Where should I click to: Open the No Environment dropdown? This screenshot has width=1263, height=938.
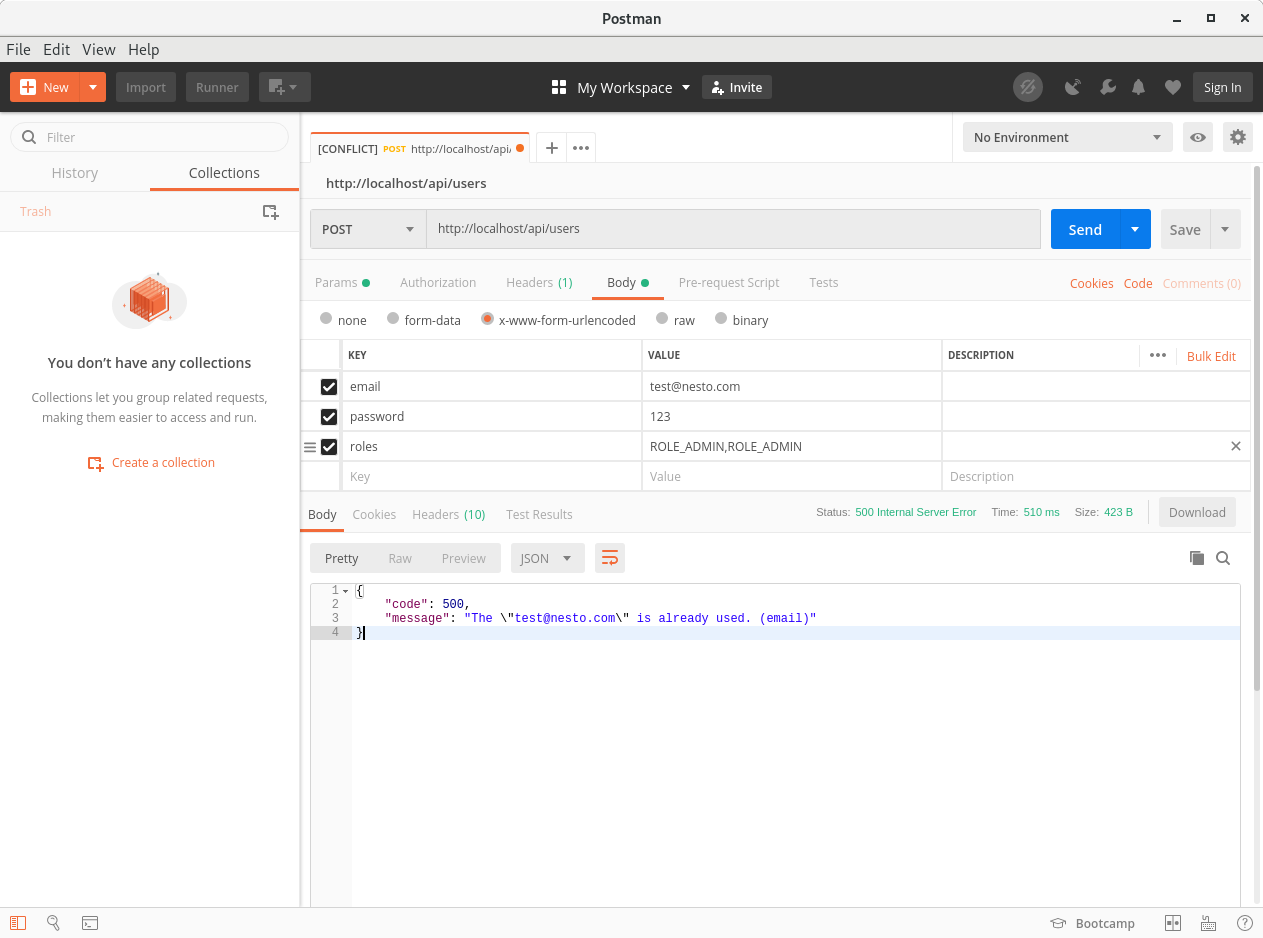1067,137
